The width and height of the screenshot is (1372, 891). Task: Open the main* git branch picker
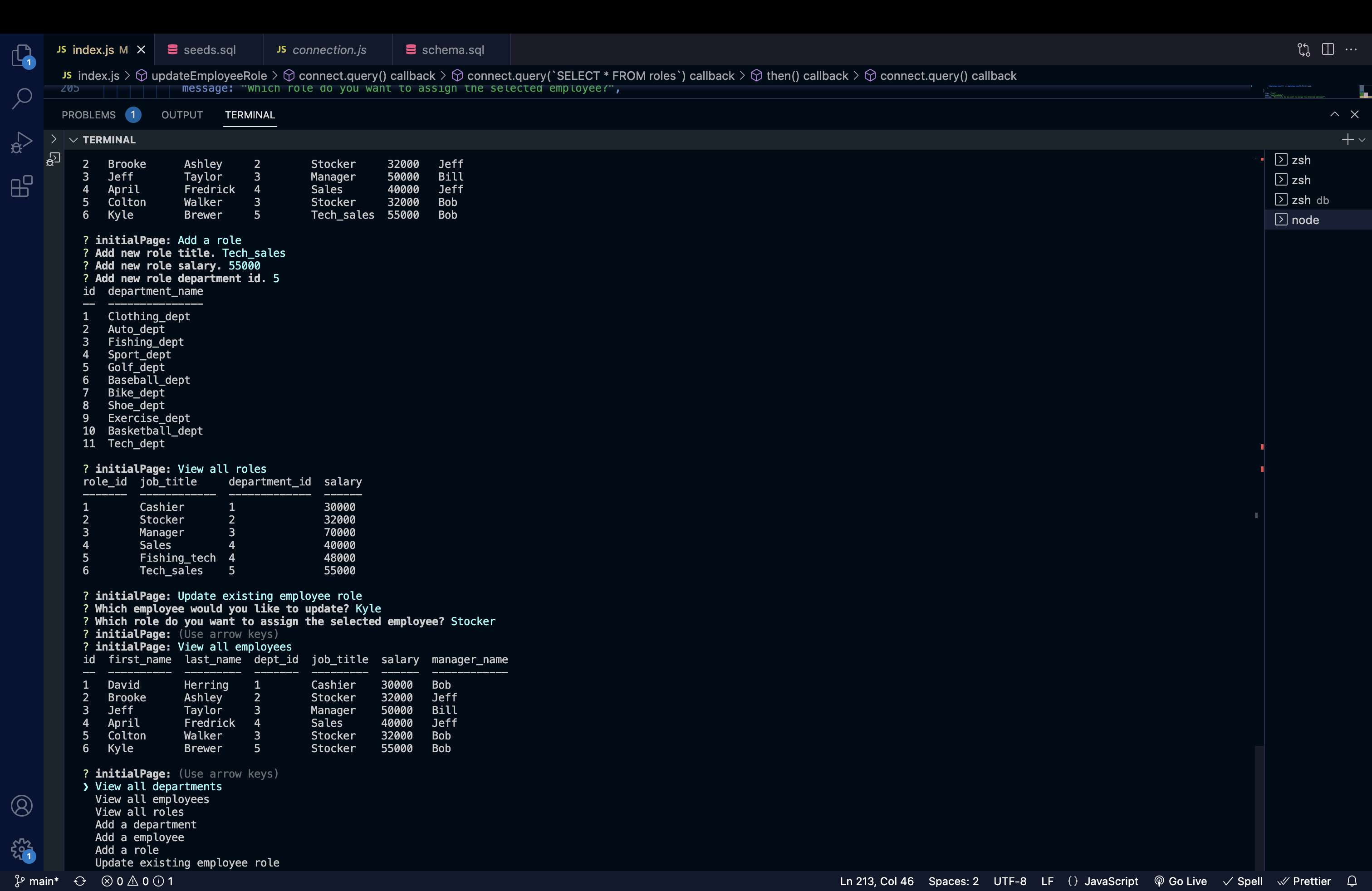coord(37,881)
